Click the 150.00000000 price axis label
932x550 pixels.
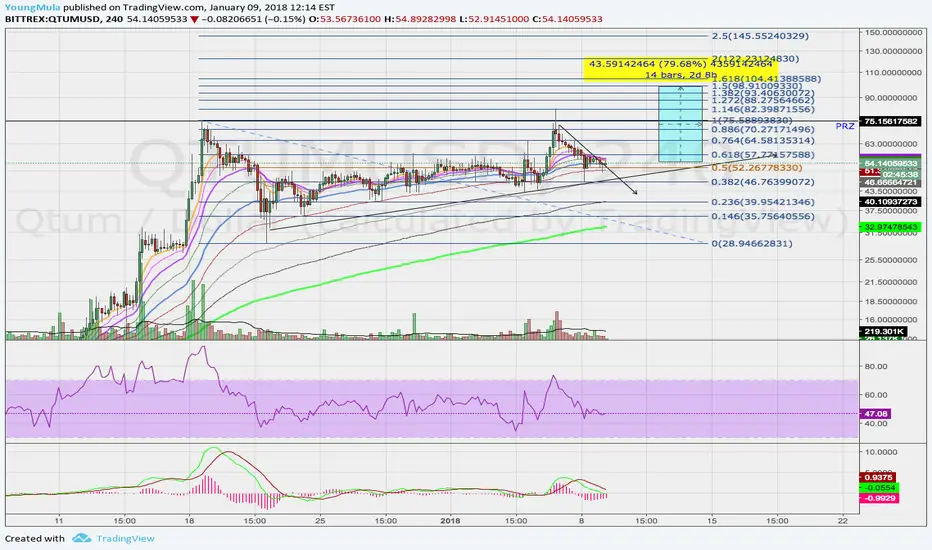(893, 32)
